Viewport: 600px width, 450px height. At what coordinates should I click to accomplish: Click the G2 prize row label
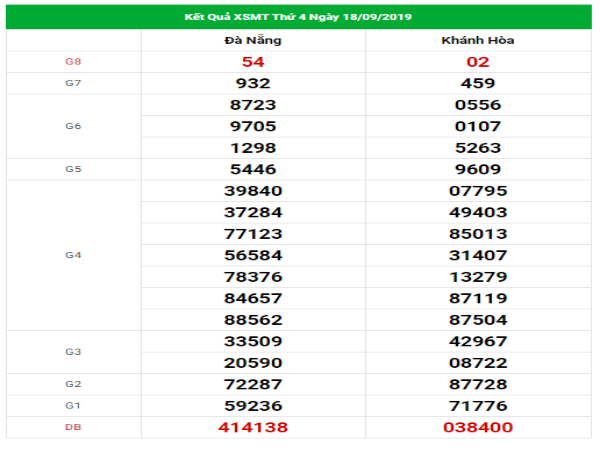(x=73, y=384)
